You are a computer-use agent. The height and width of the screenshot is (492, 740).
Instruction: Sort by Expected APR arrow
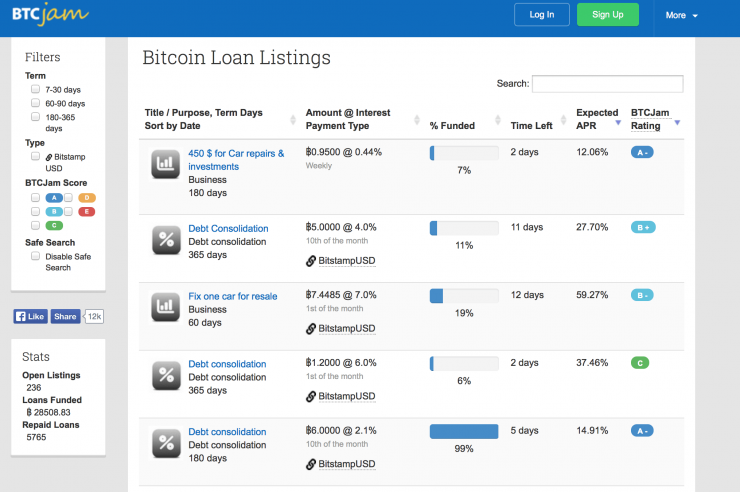tap(618, 123)
